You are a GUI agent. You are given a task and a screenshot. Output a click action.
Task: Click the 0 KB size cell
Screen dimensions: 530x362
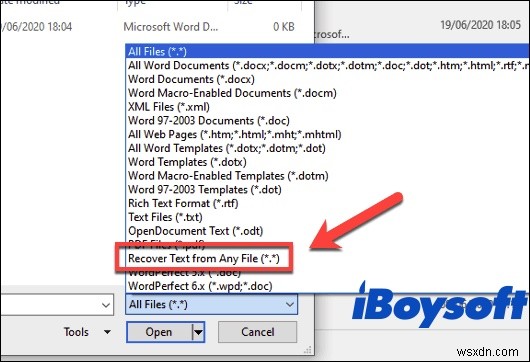pos(284,27)
